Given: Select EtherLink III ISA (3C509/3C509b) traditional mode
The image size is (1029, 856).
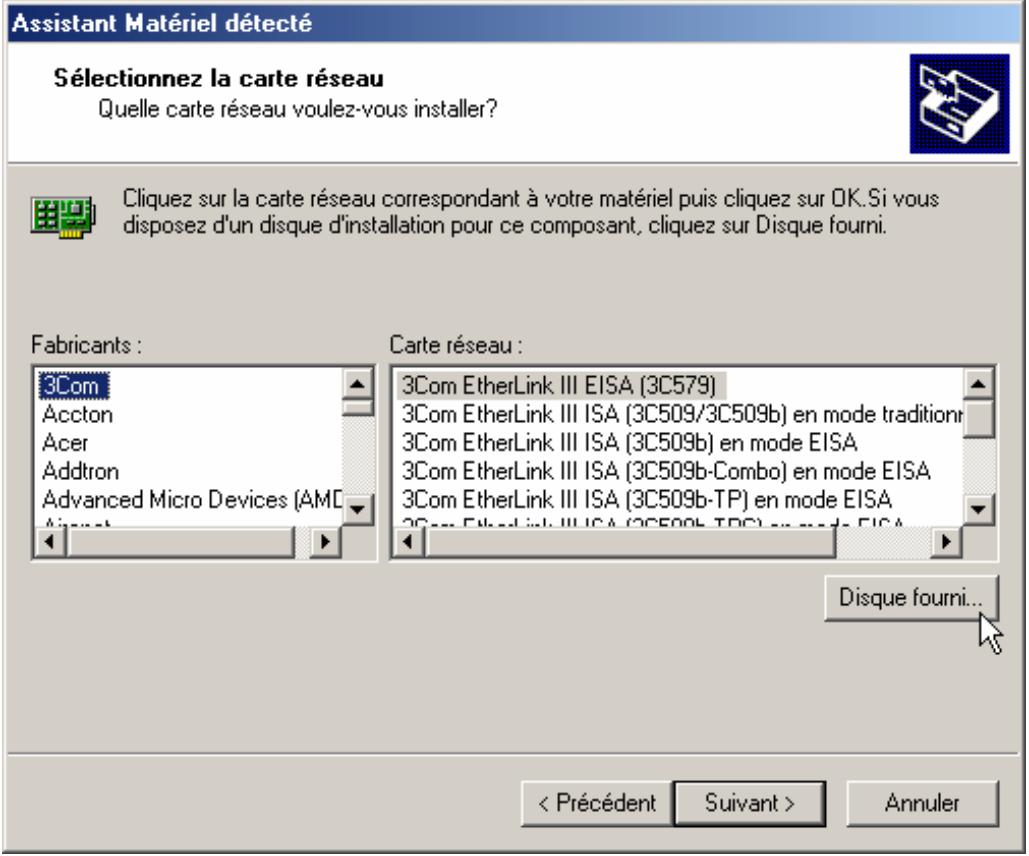Looking at the screenshot, I should point(681,414).
